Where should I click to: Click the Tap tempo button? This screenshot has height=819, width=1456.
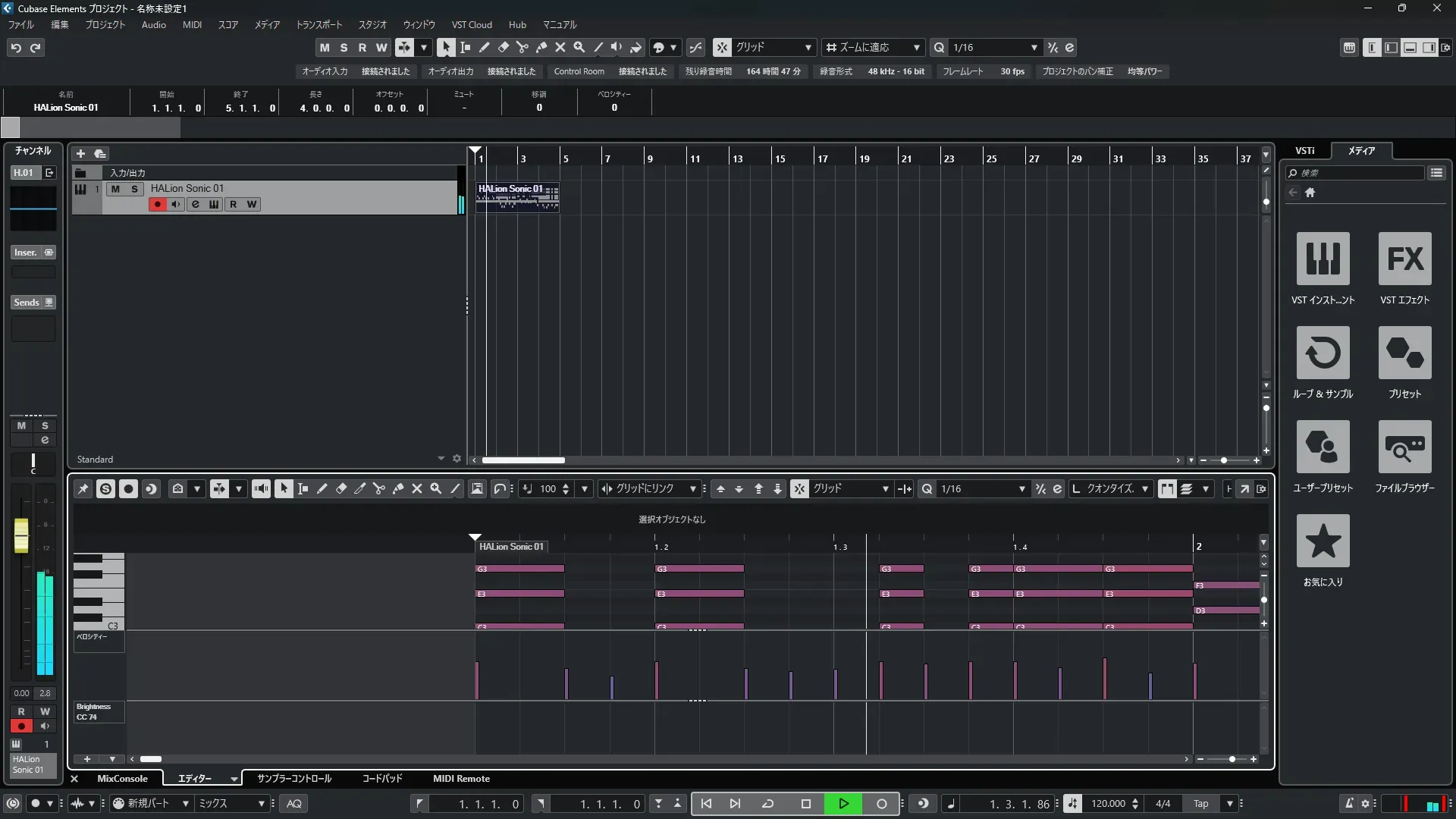[x=1200, y=804]
